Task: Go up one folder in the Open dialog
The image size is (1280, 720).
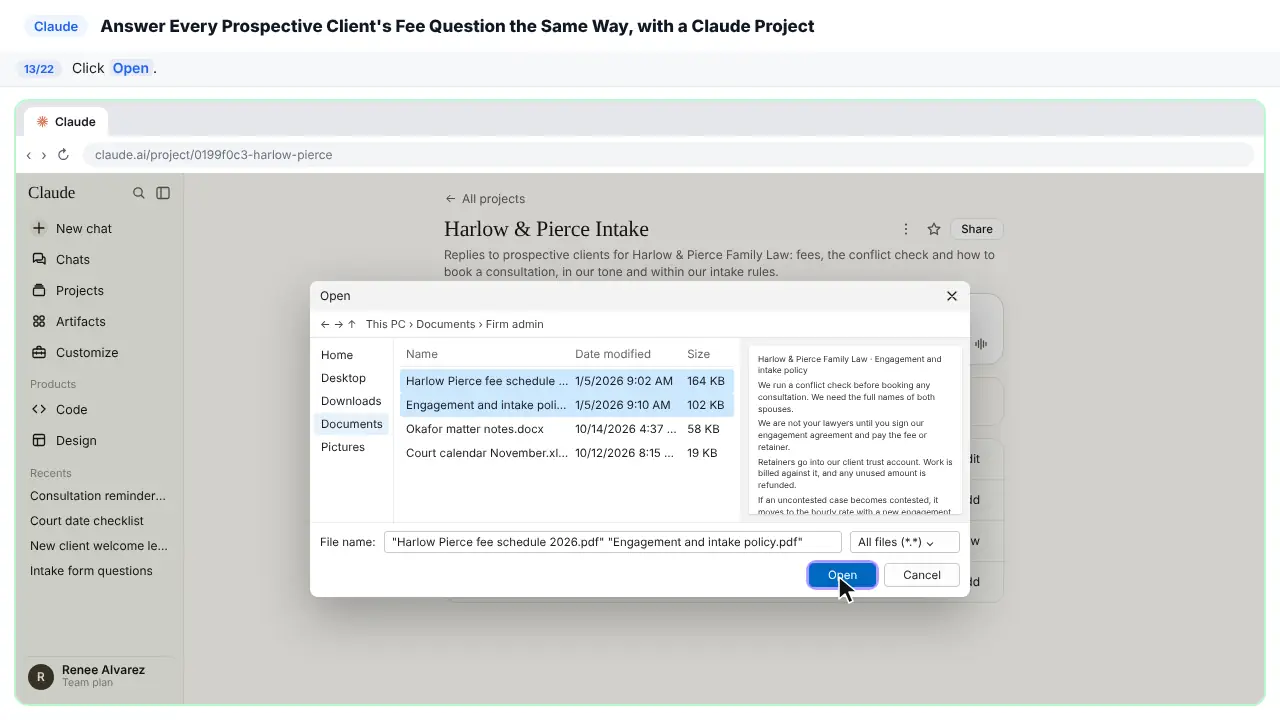Action: point(352,324)
